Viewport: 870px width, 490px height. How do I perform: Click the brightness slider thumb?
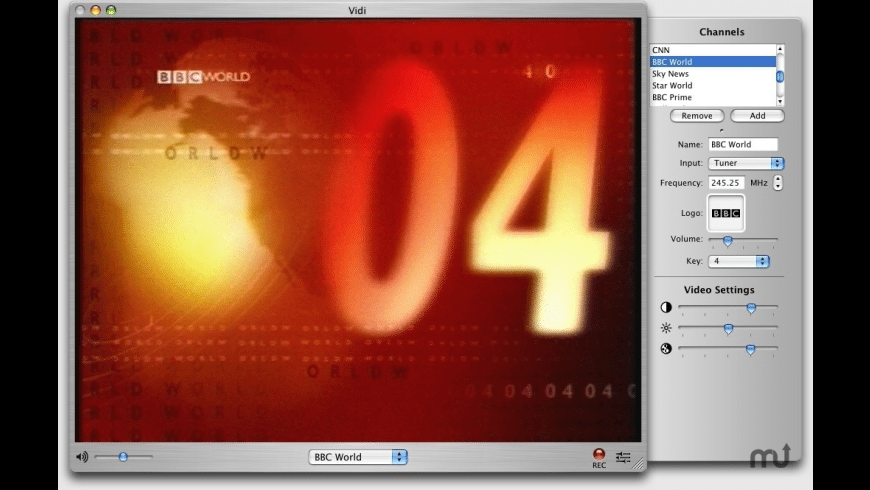pos(729,329)
